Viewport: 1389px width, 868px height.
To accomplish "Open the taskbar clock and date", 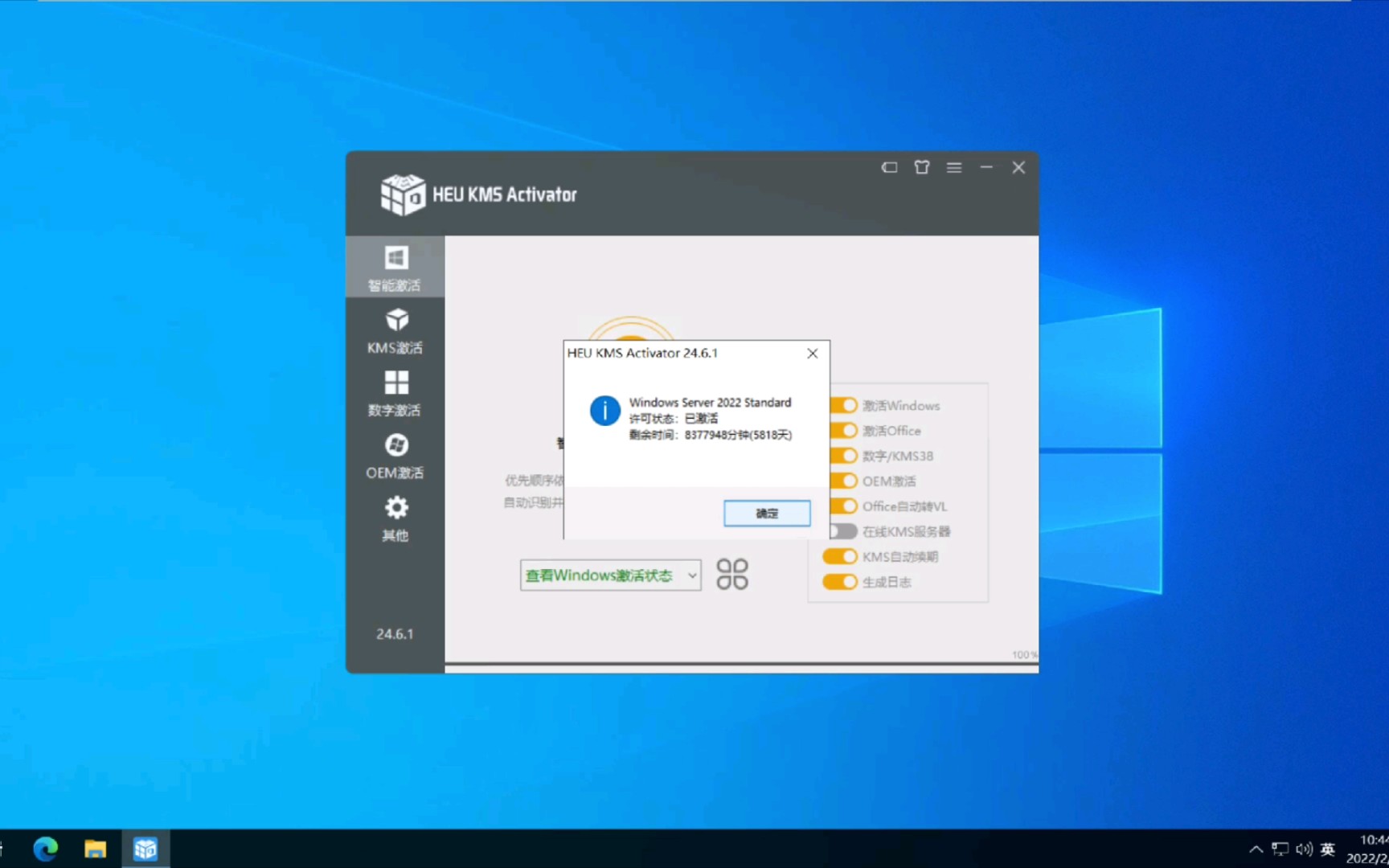I will (x=1367, y=849).
